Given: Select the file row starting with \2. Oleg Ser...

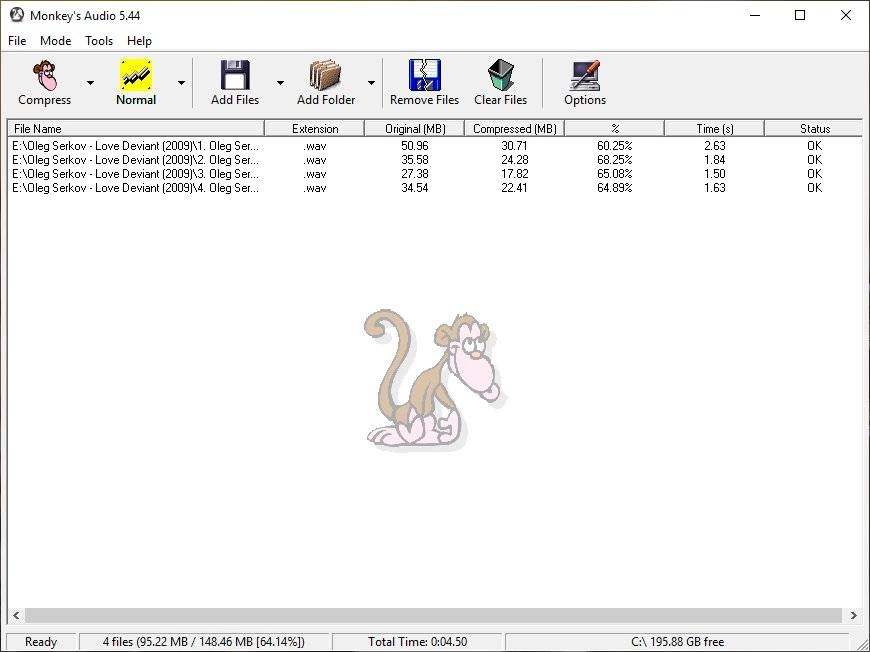Looking at the screenshot, I should tap(435, 160).
